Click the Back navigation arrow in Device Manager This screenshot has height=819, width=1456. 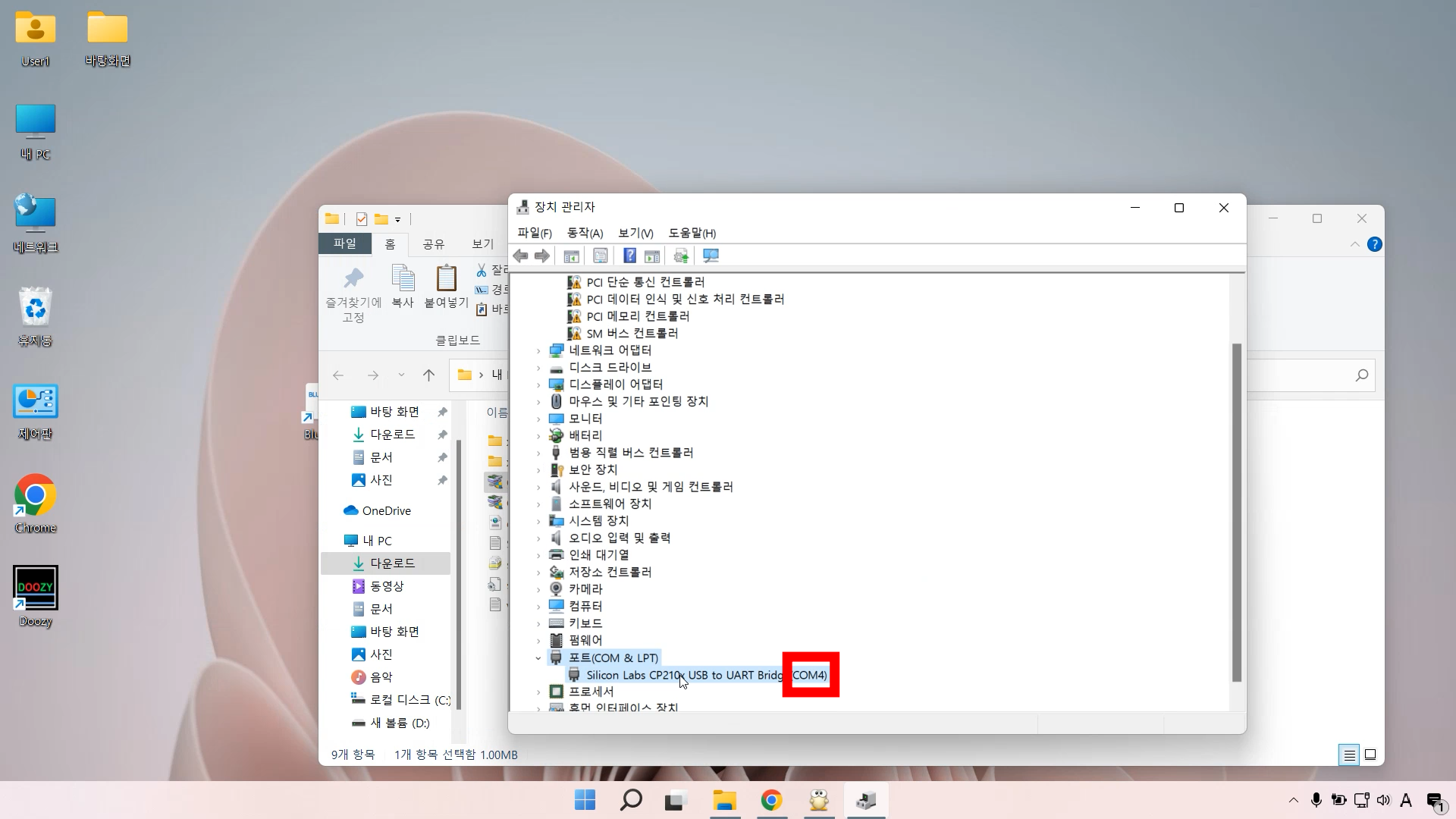point(520,256)
